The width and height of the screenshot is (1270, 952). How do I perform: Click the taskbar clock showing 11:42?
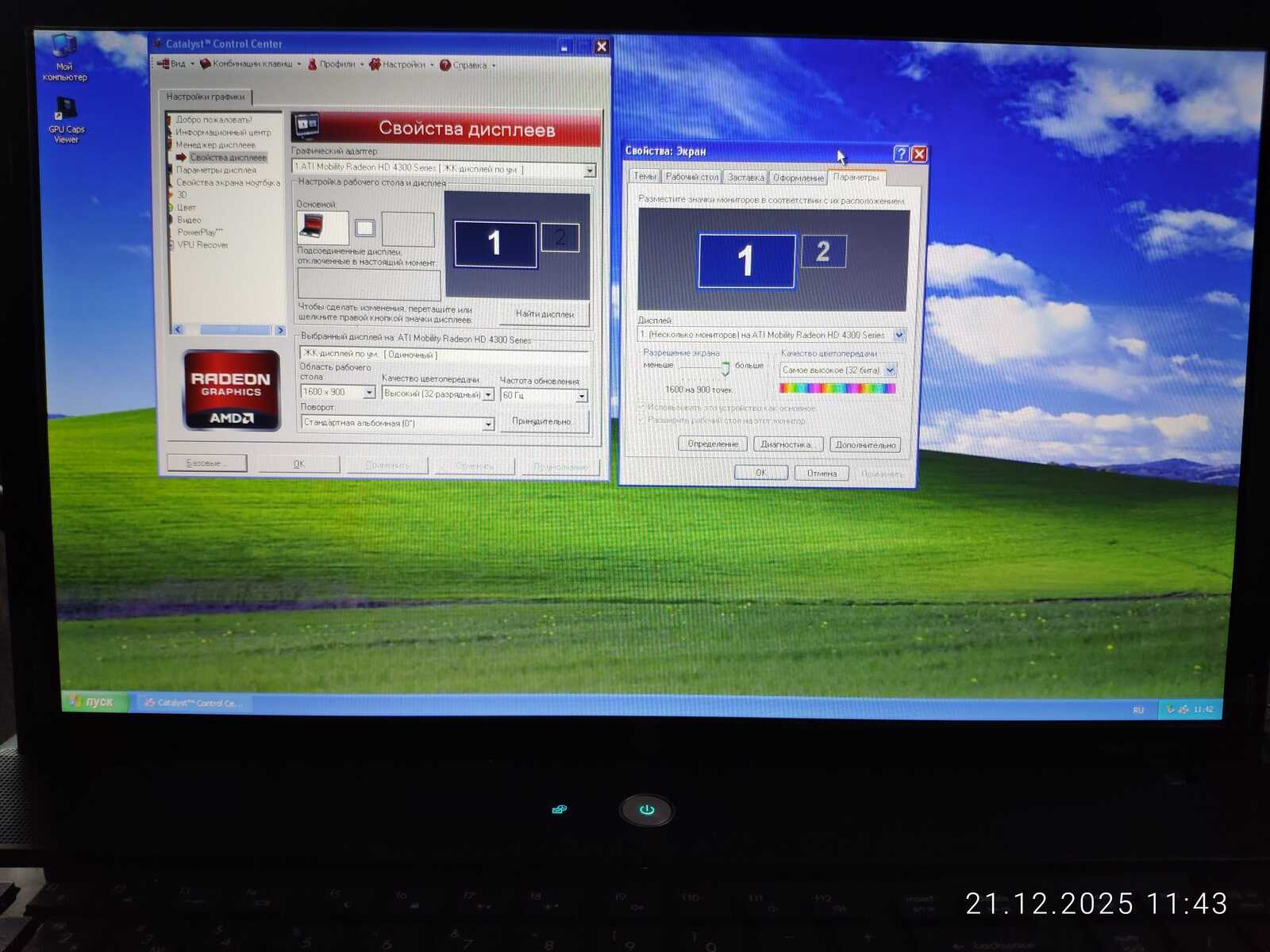[x=1203, y=709]
